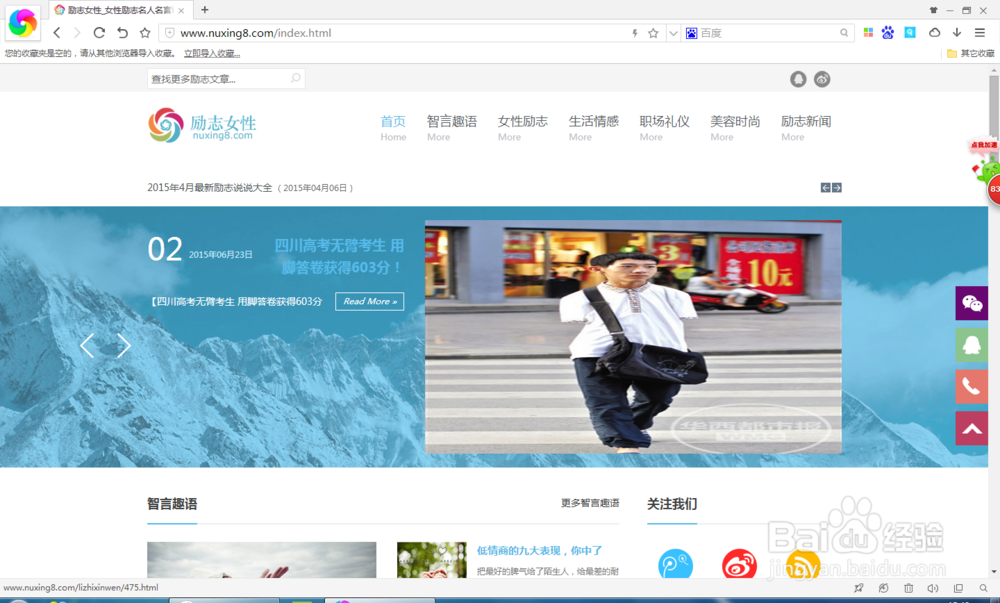Toggle the lightning speed-mode icon in address bar
Image resolution: width=1000 pixels, height=603 pixels.
click(634, 33)
